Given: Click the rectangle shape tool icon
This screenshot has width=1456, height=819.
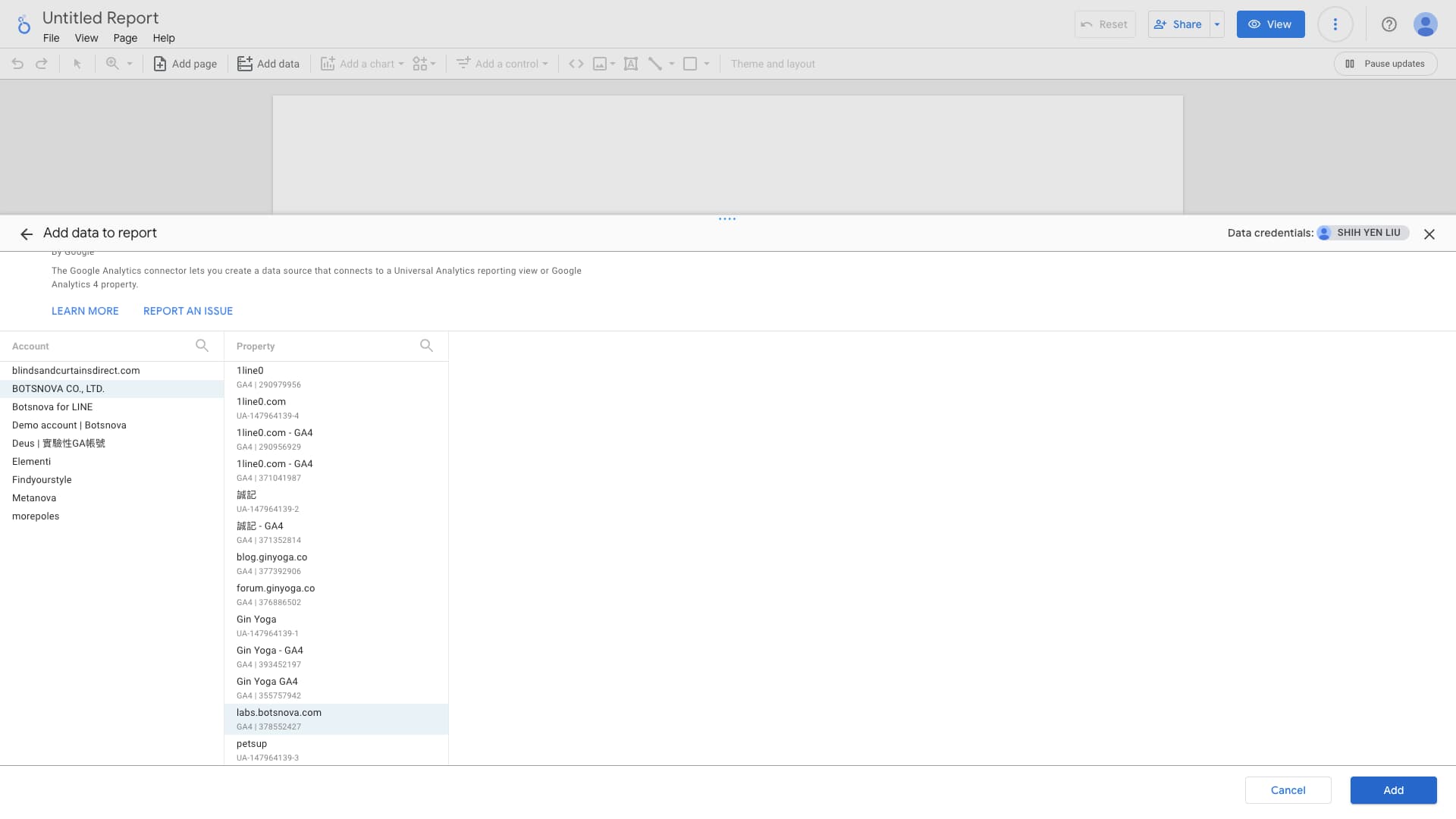Looking at the screenshot, I should (690, 64).
